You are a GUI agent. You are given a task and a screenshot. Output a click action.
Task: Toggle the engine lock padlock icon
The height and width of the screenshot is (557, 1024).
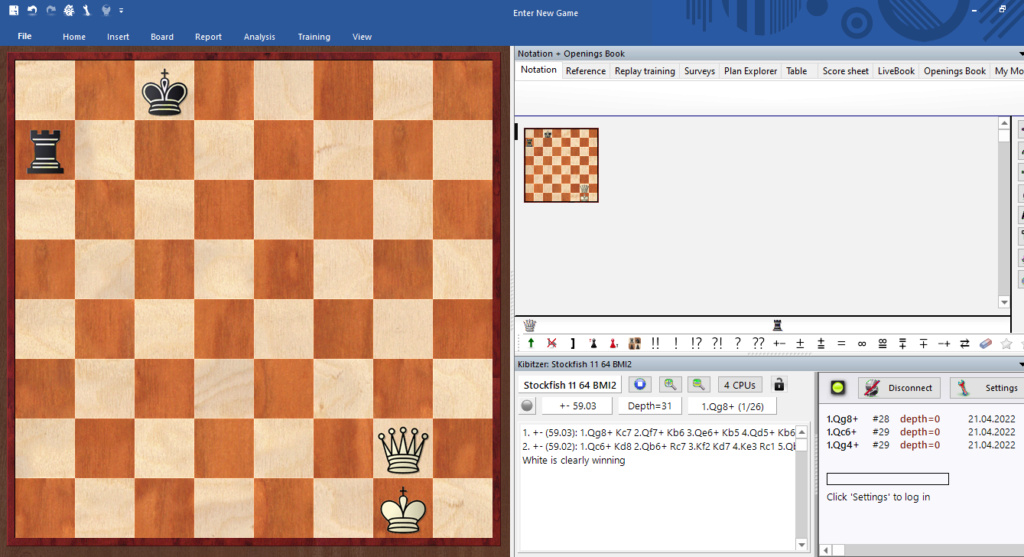point(779,385)
